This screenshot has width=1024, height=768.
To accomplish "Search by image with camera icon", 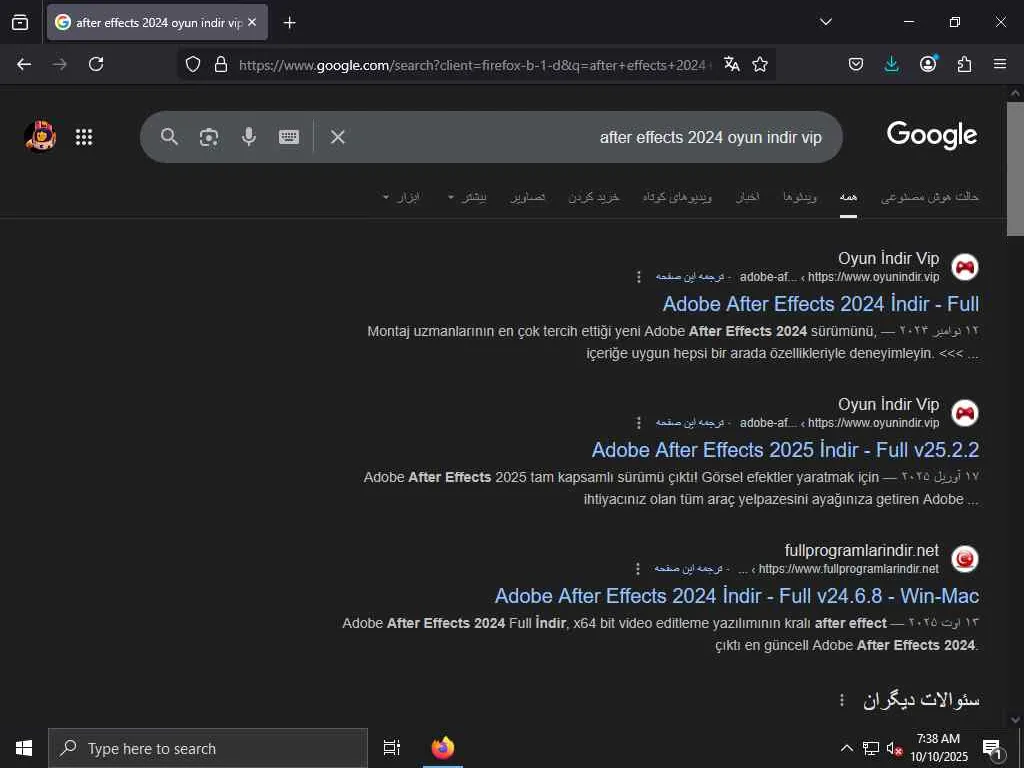I will pyautogui.click(x=209, y=137).
